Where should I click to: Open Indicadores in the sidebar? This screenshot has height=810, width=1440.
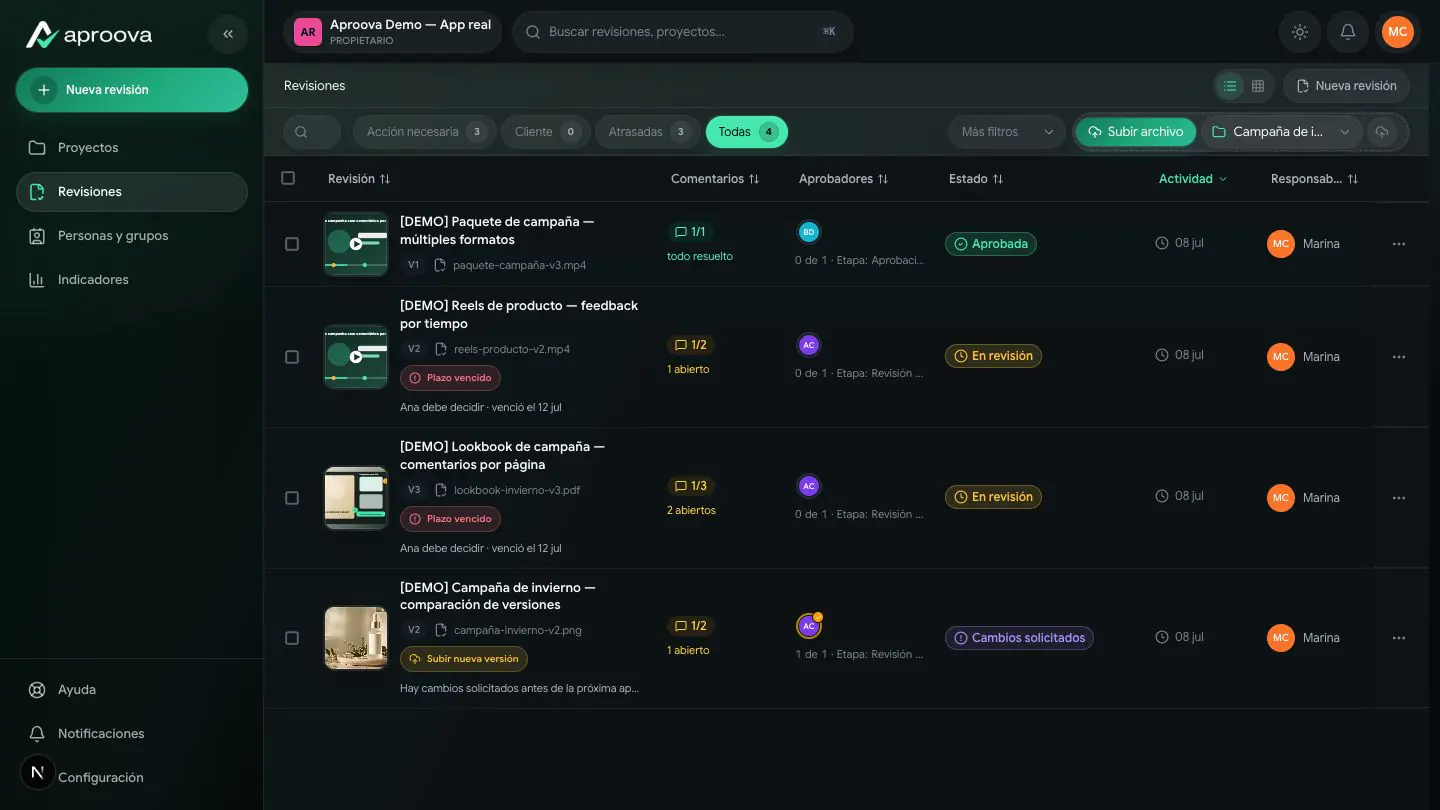132,280
